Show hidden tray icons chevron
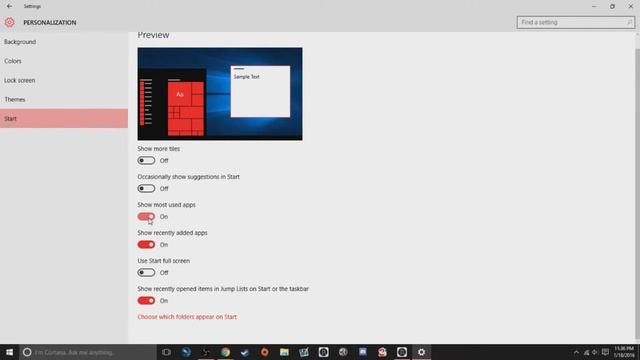This screenshot has height=360, width=640. (x=576, y=352)
